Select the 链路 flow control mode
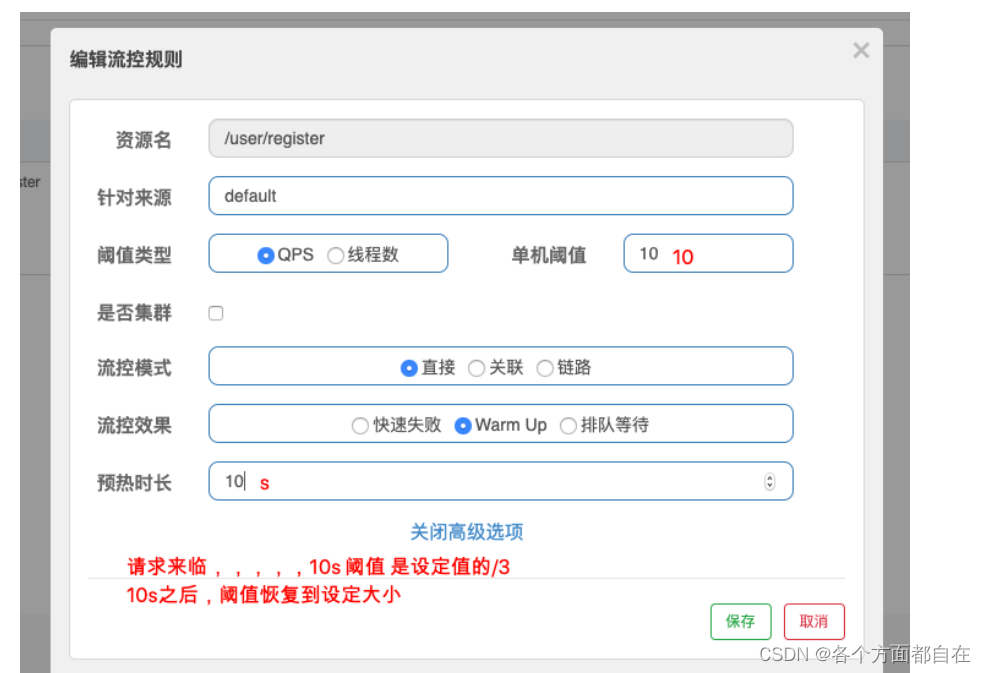Viewport: 986px width, 673px height. (x=545, y=368)
